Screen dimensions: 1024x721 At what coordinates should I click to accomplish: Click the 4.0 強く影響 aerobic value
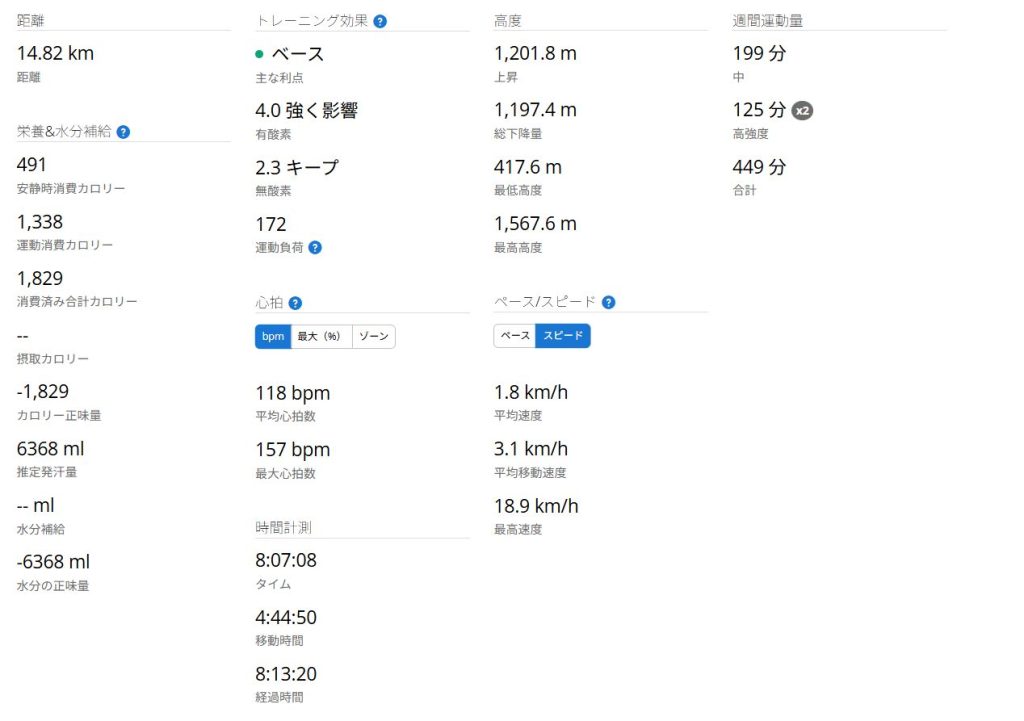306,110
